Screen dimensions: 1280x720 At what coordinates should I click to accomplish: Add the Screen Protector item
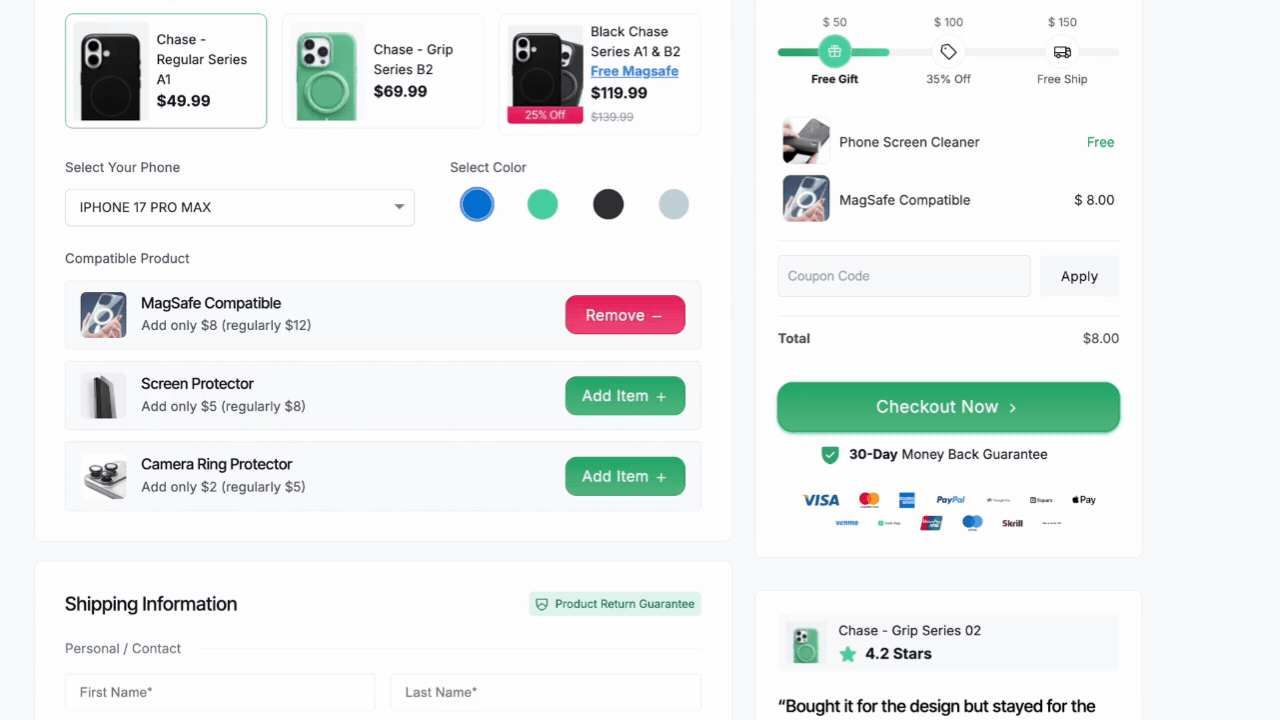(625, 396)
